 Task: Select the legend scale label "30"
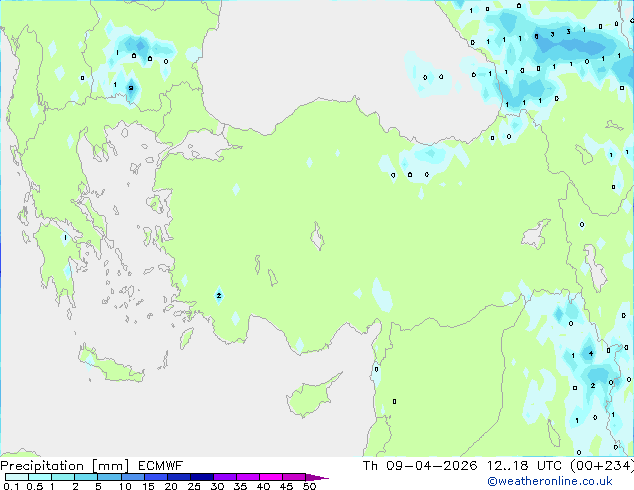click(x=217, y=486)
